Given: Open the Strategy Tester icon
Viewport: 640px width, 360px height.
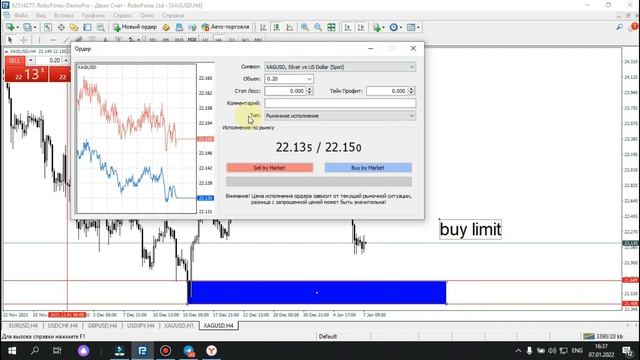Looking at the screenshot, I should point(100,27).
